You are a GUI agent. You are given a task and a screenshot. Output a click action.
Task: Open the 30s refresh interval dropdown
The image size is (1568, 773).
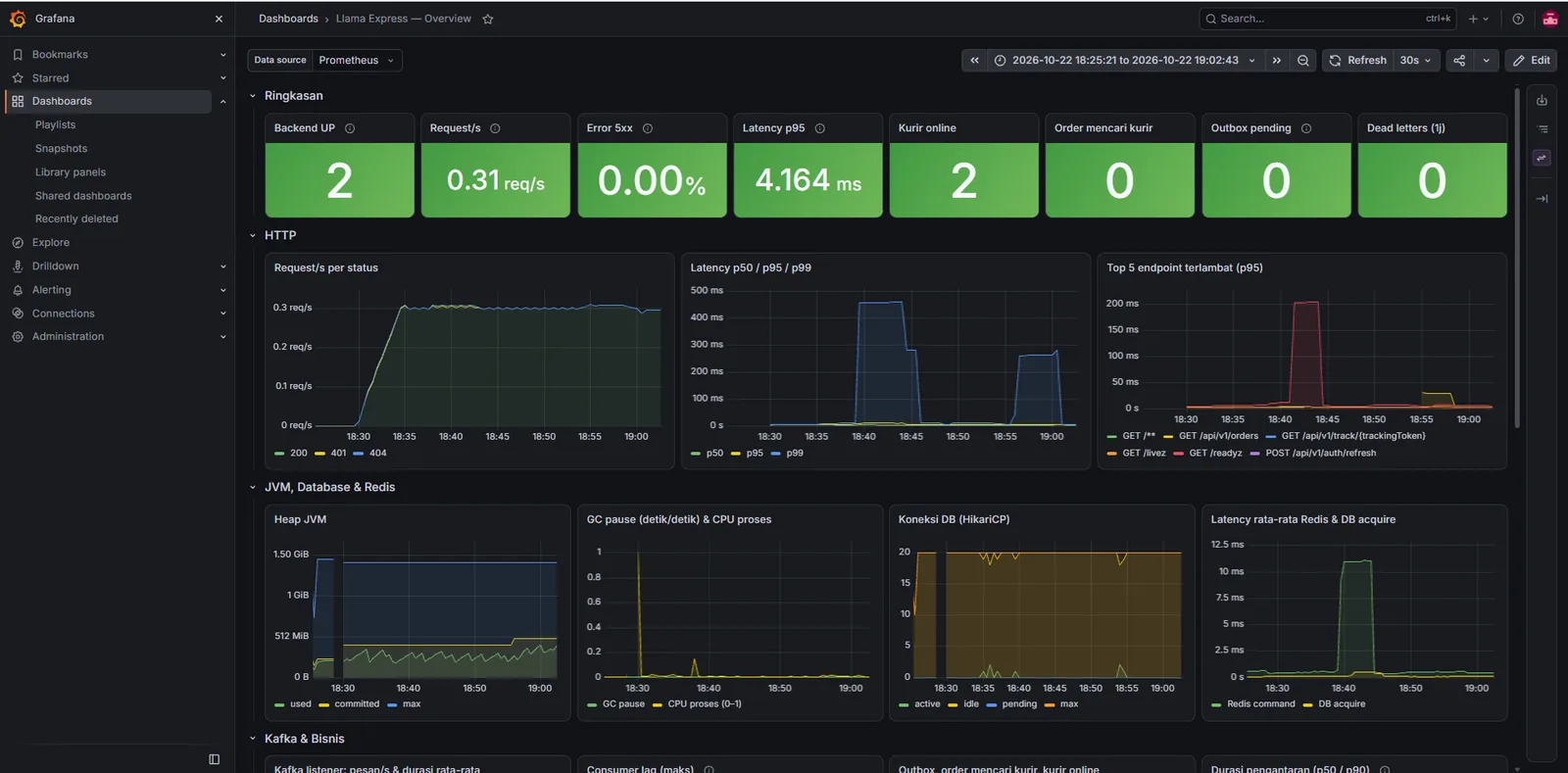[x=1416, y=61]
